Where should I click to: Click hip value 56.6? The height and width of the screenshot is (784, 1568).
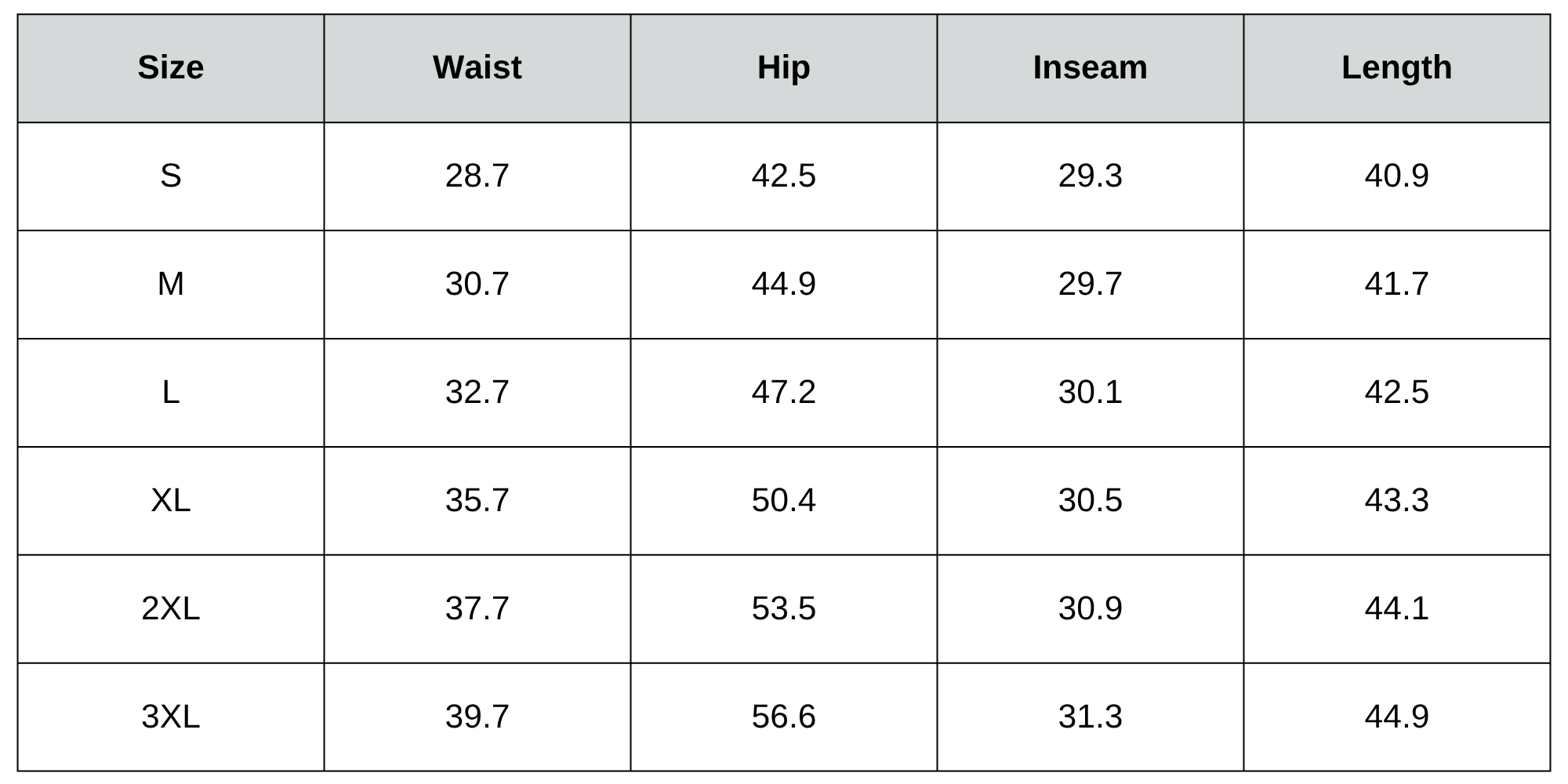coord(783,717)
